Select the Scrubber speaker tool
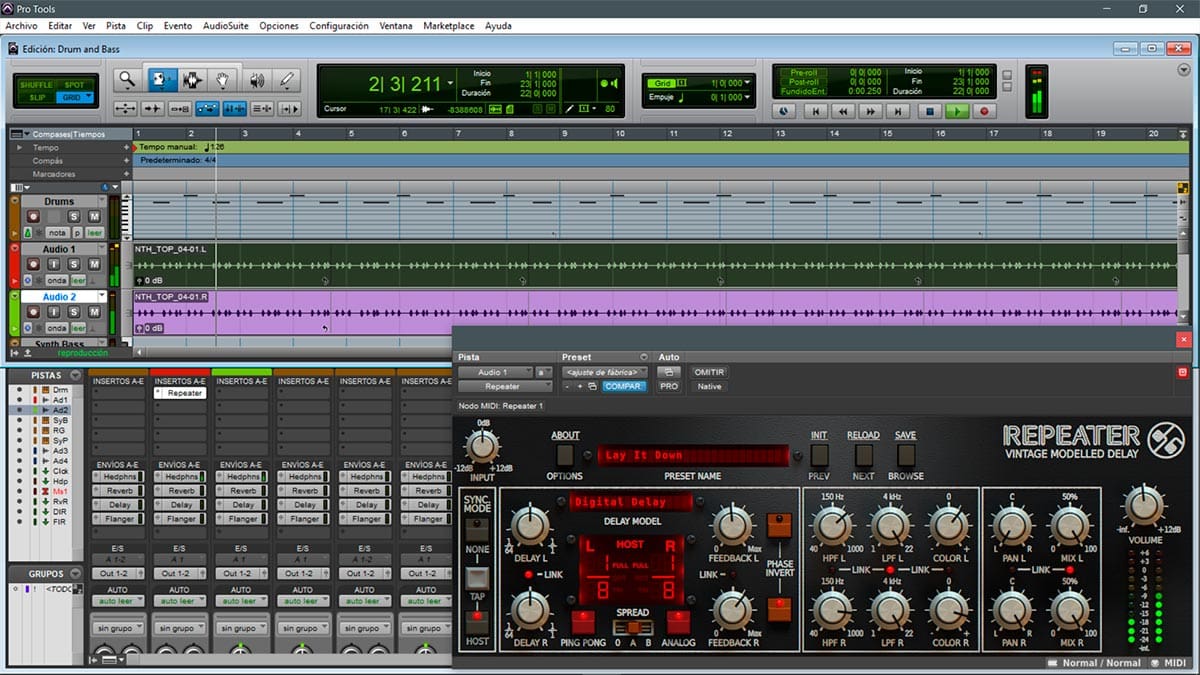The width and height of the screenshot is (1200, 675). tap(257, 80)
